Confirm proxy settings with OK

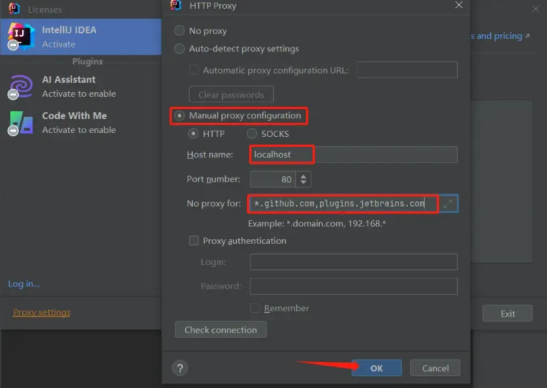click(x=377, y=368)
